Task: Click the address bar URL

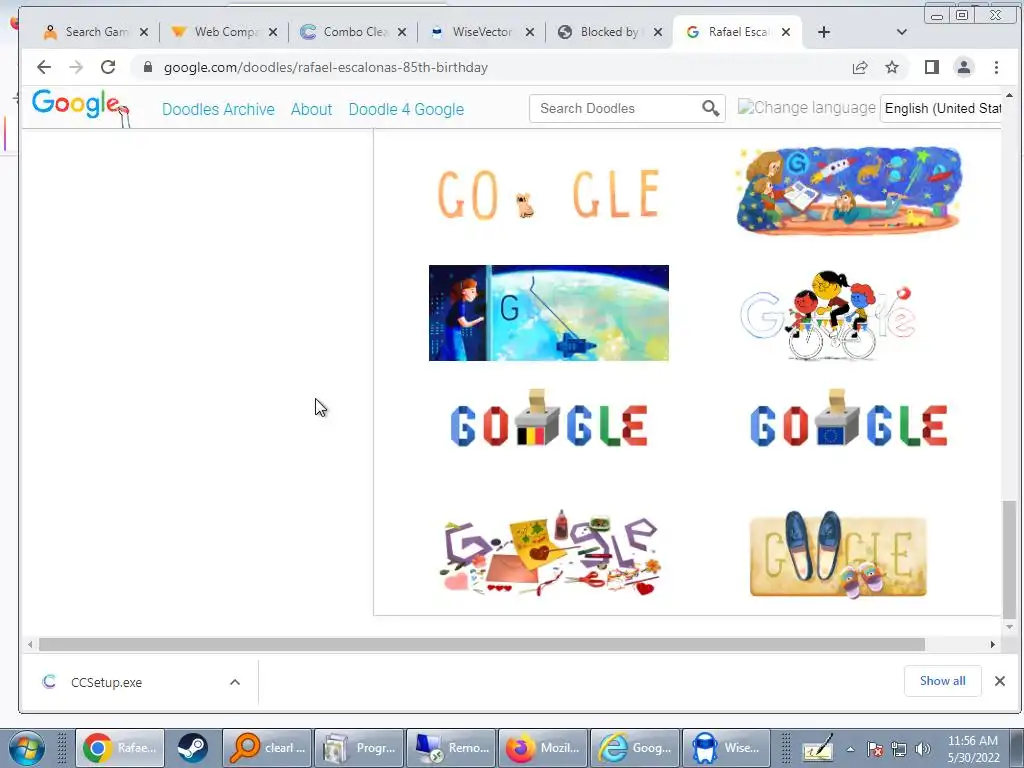Action: [326, 67]
